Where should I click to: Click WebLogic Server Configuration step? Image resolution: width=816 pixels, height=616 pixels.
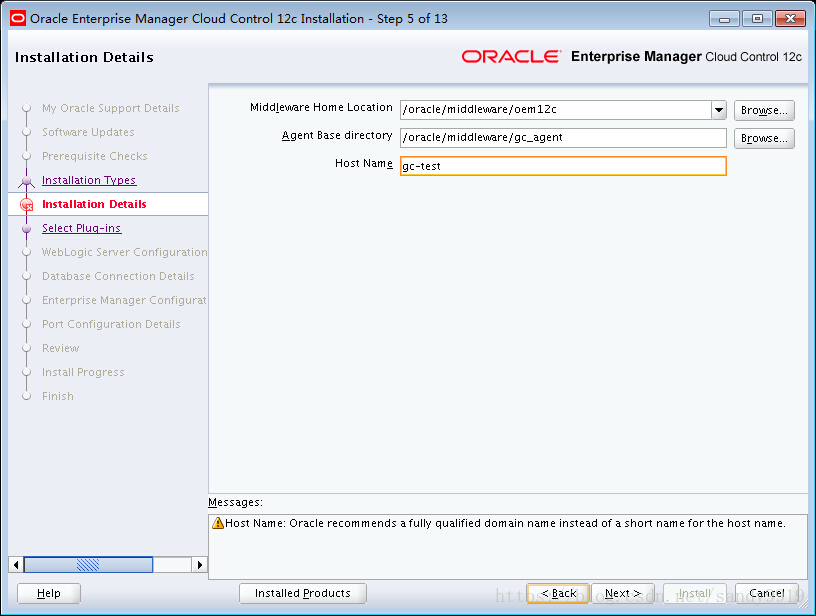point(124,252)
